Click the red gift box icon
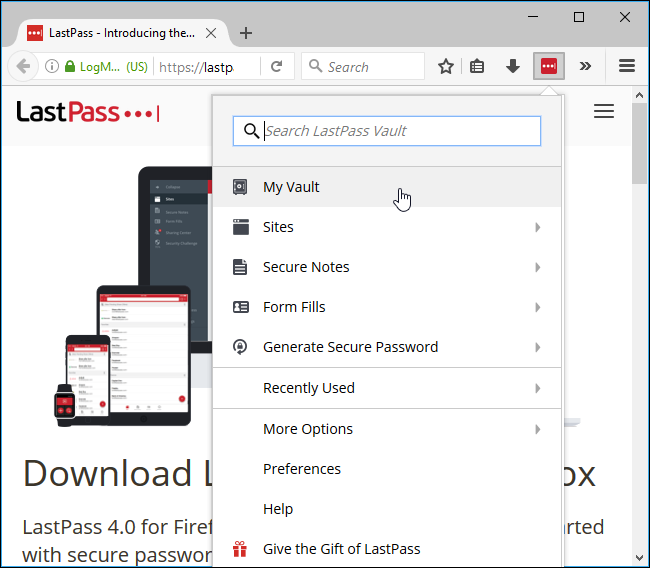 coord(240,549)
